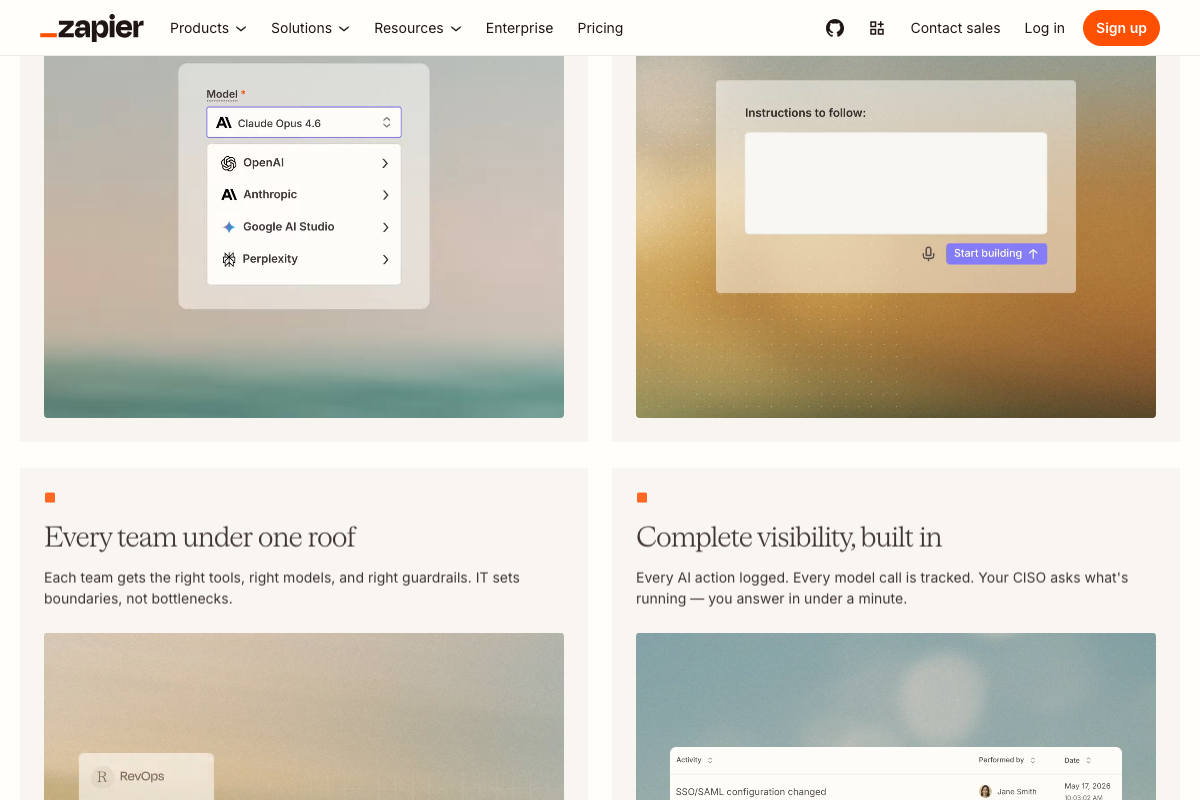
Task: Select Perplexity from the provider list
Action: click(x=304, y=259)
